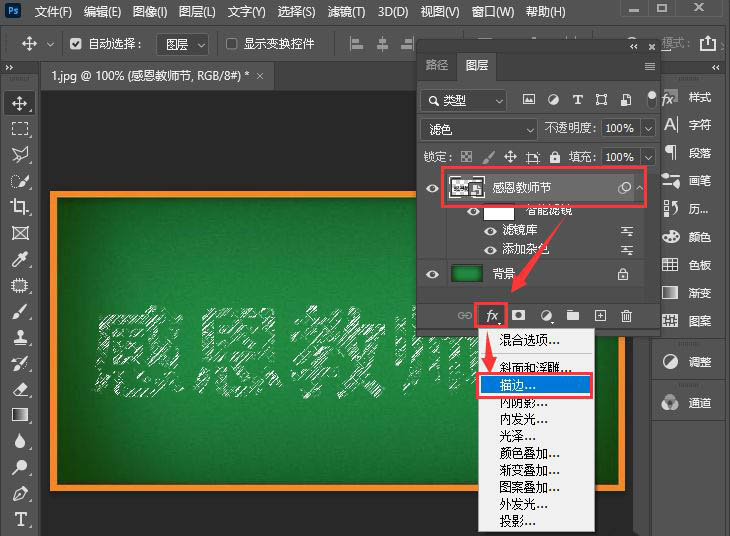
Task: Choose 描边 from fx menu
Action: 535,385
